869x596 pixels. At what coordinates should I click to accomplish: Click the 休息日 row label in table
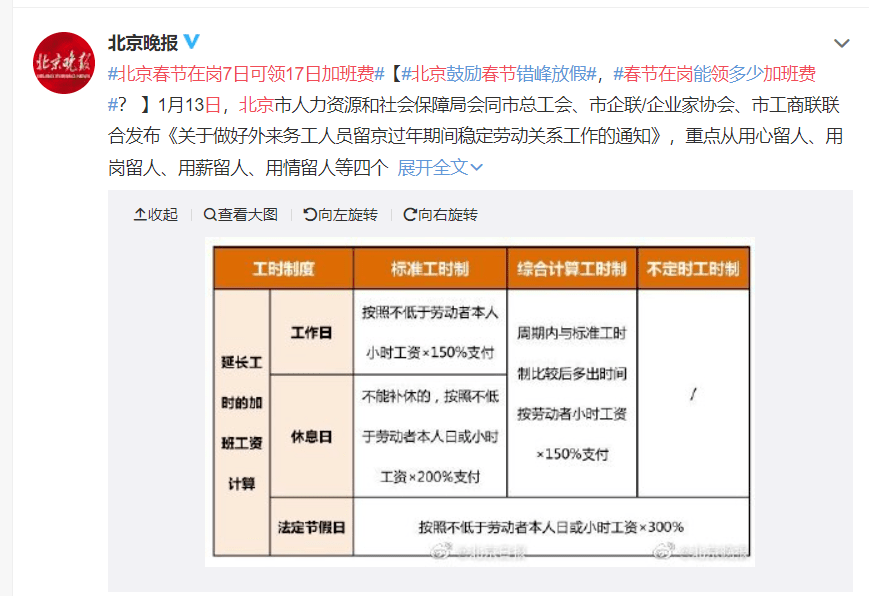coord(311,436)
